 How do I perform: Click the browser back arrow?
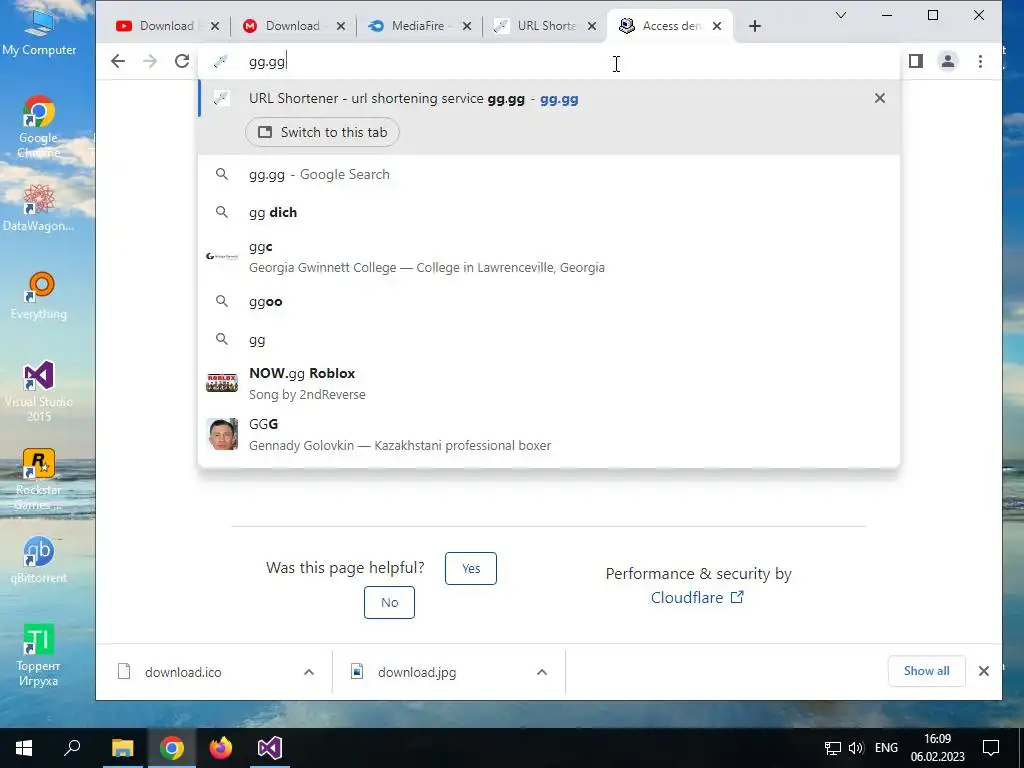118,61
